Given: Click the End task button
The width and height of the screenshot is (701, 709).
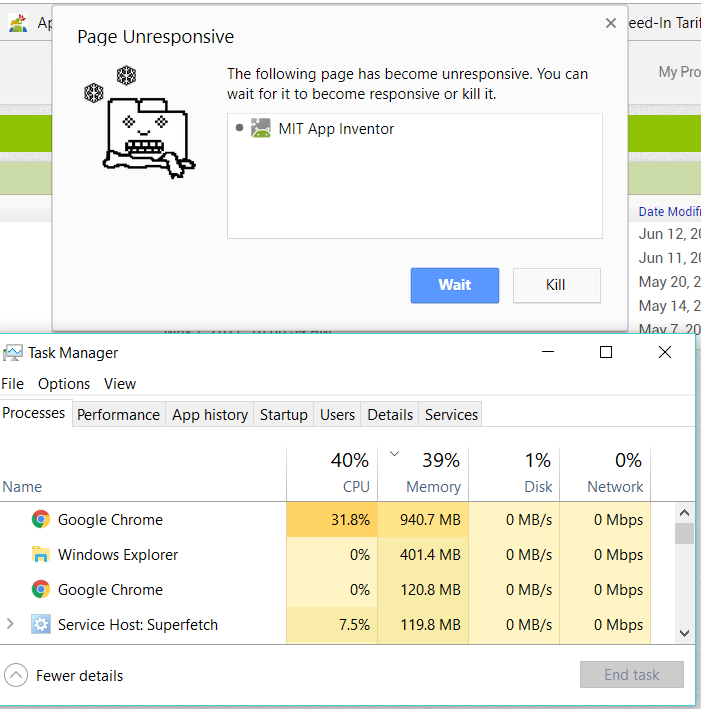Looking at the screenshot, I should click(632, 675).
